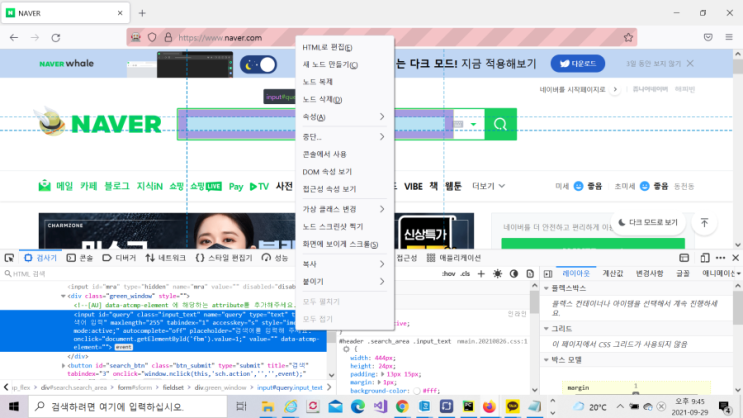Viewport: 743px width, 418px height.
Task: Expand the button#search_btn node
Action: pyautogui.click(x=63, y=365)
